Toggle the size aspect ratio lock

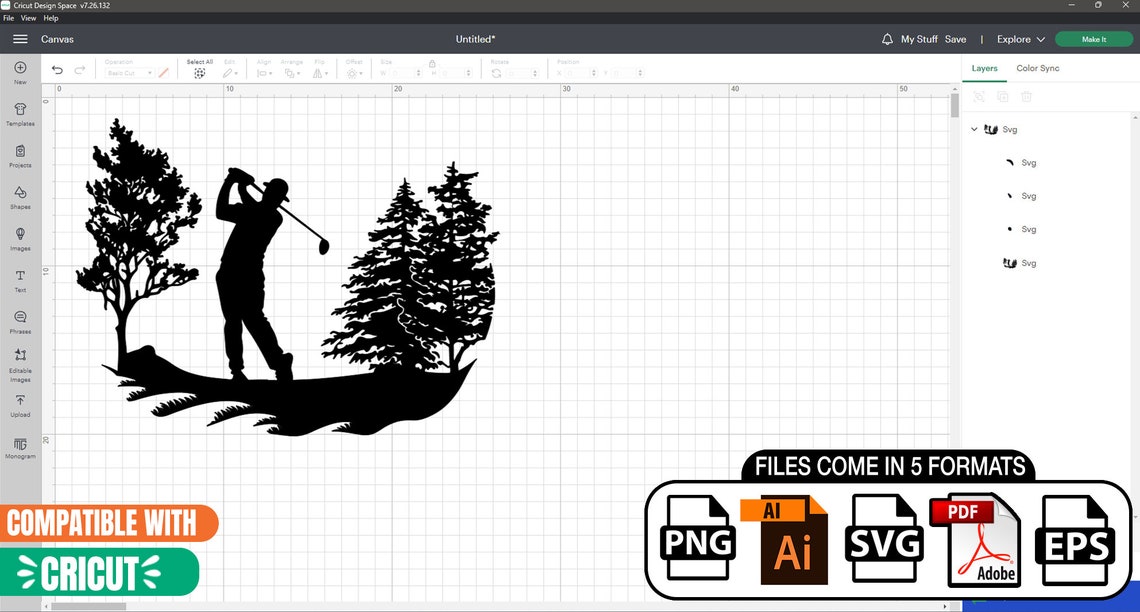point(432,63)
